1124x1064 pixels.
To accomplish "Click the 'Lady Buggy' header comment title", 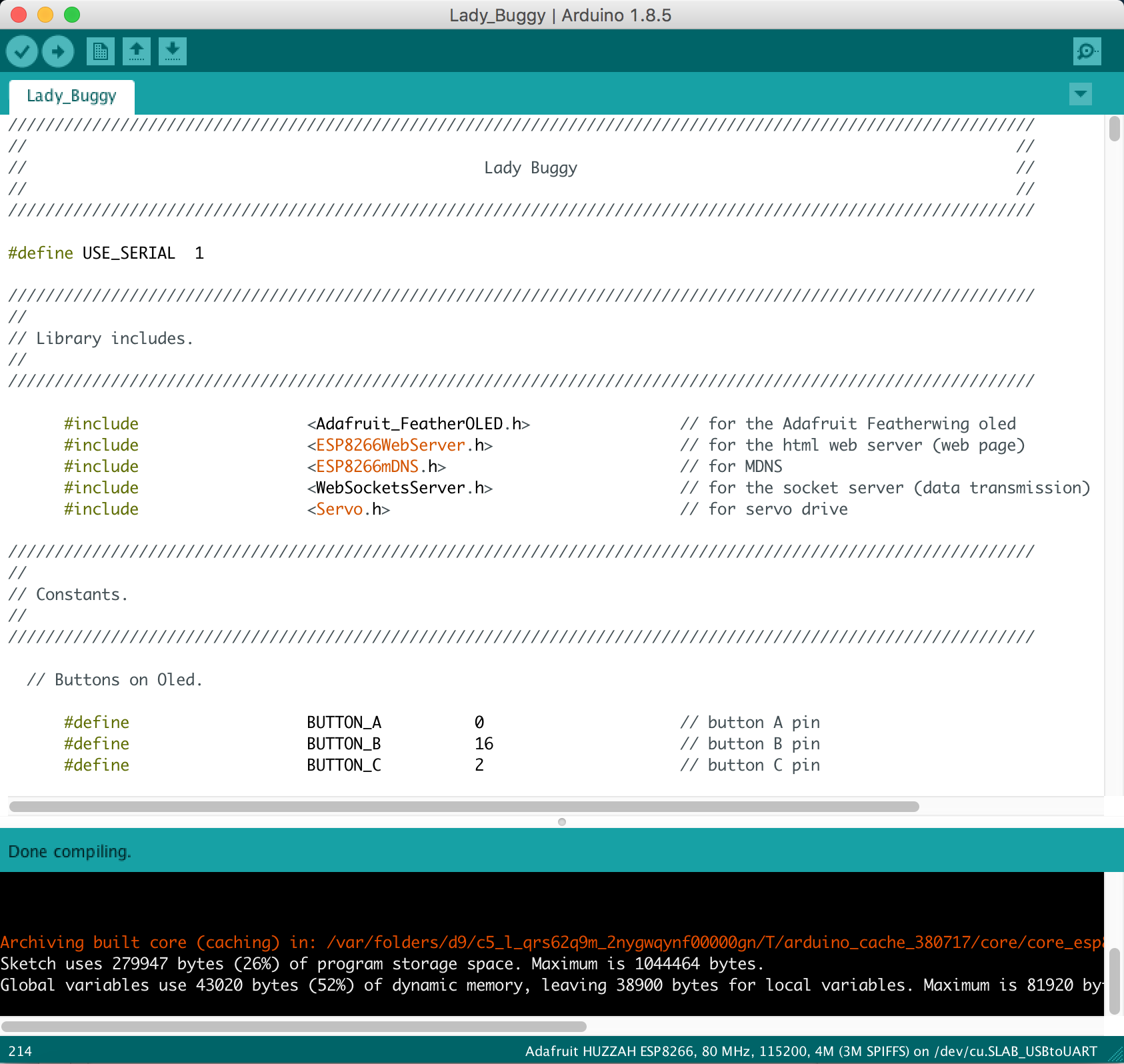I will point(531,168).
